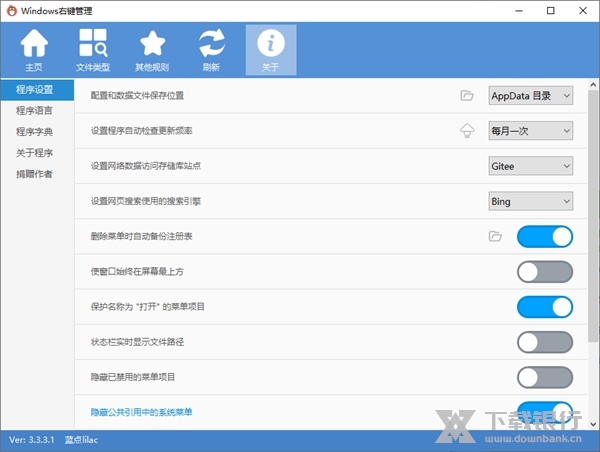Open the 主页 home icon
Image resolution: width=600 pixels, height=452 pixels.
coord(34,50)
